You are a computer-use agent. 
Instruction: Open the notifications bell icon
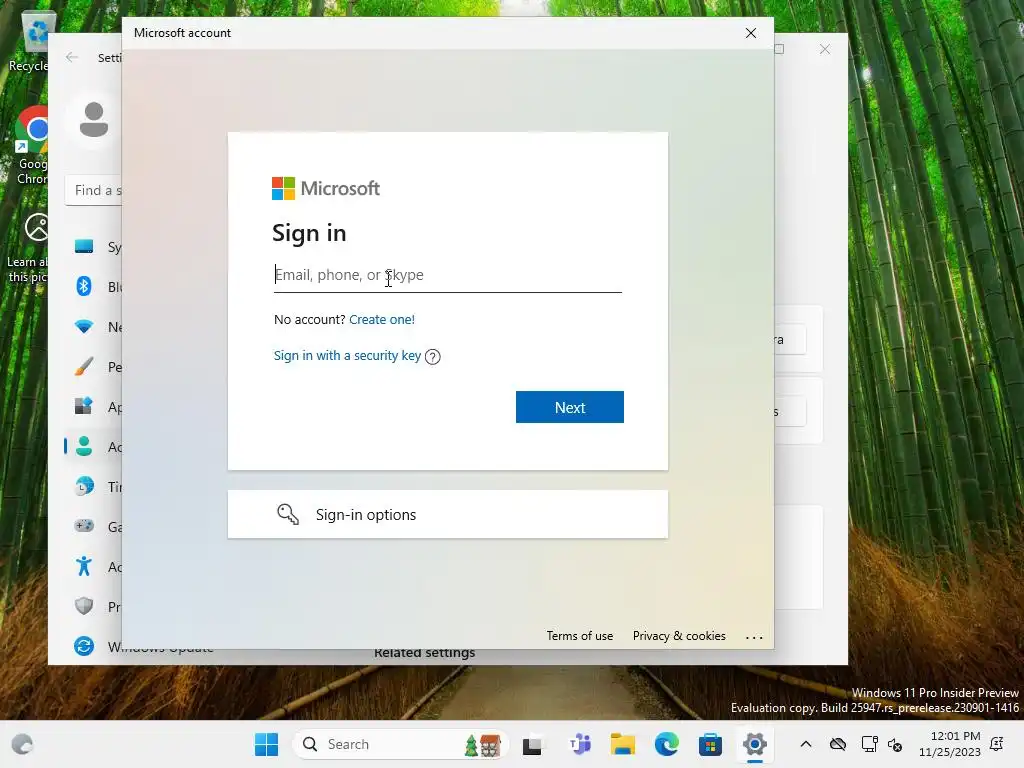(997, 744)
